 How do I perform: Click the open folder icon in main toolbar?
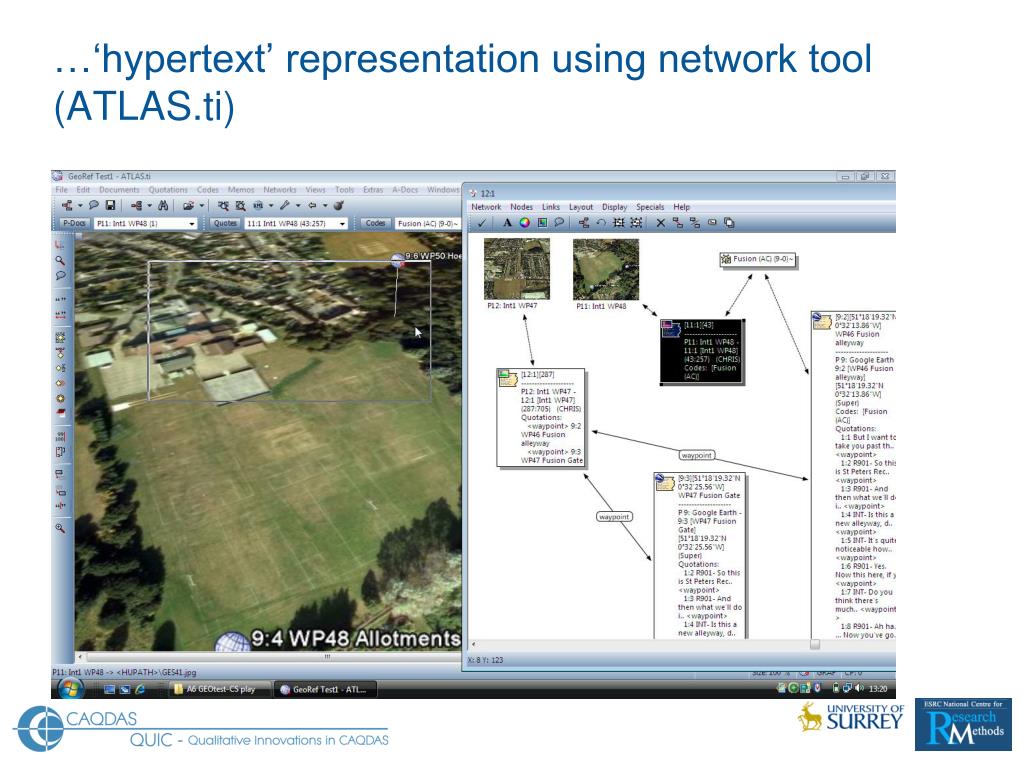[189, 205]
